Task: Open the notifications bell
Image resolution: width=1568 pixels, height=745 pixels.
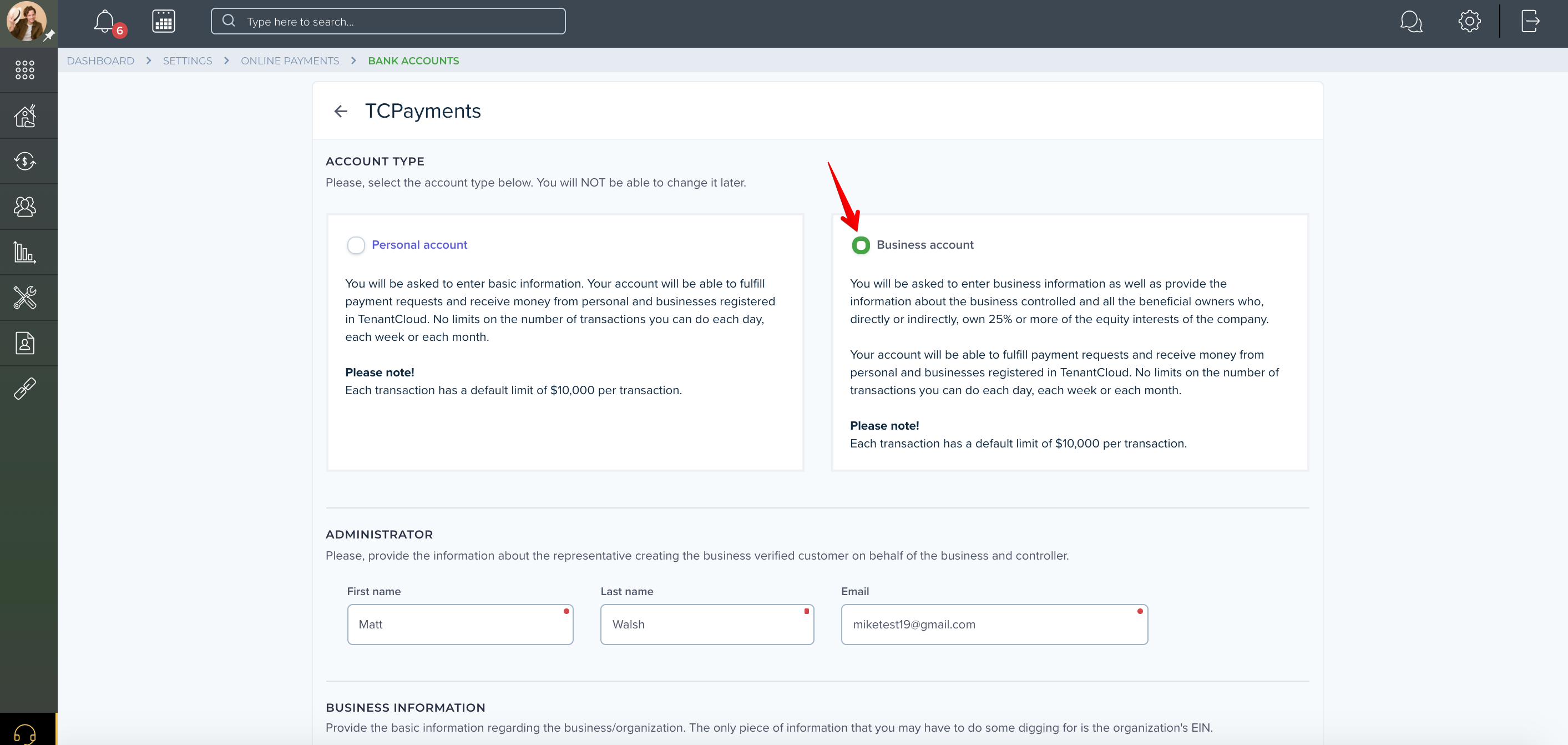Action: (104, 21)
